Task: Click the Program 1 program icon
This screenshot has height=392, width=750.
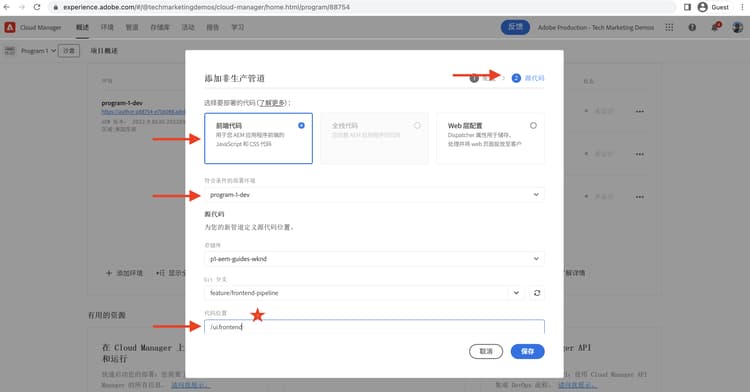Action: click(x=10, y=51)
